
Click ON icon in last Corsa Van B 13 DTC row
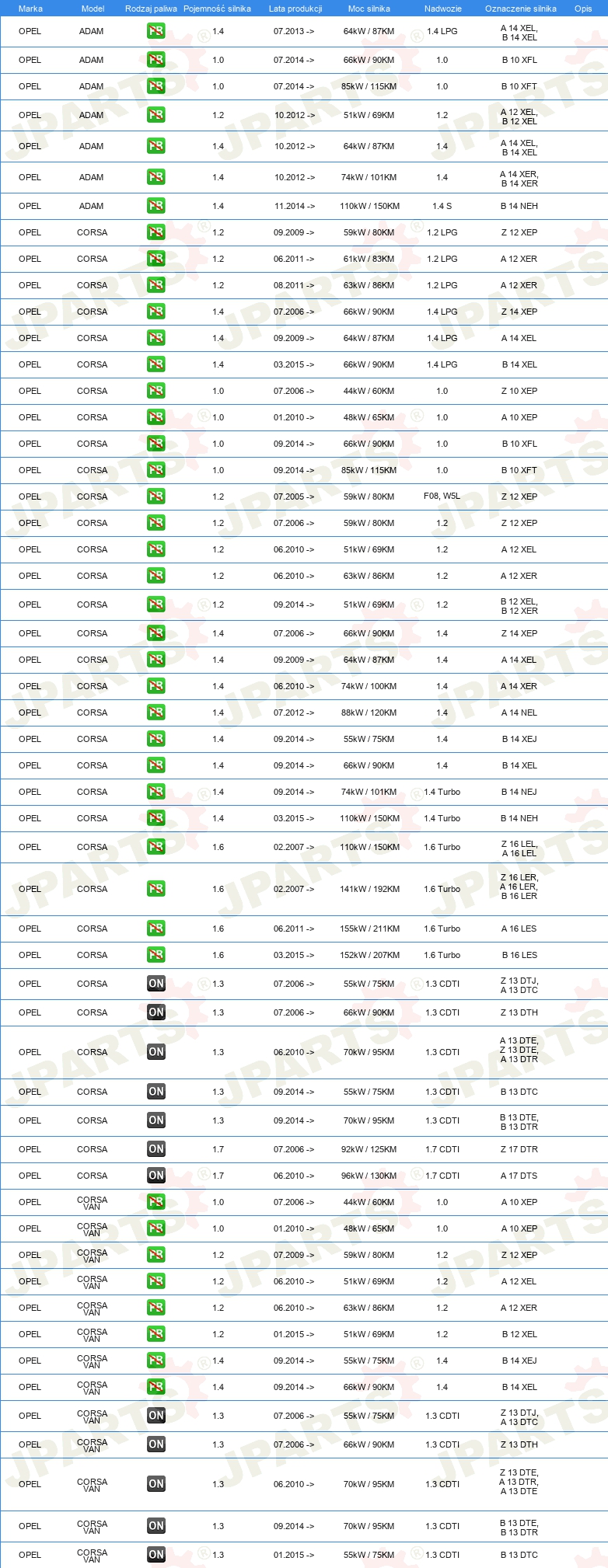point(156,1555)
